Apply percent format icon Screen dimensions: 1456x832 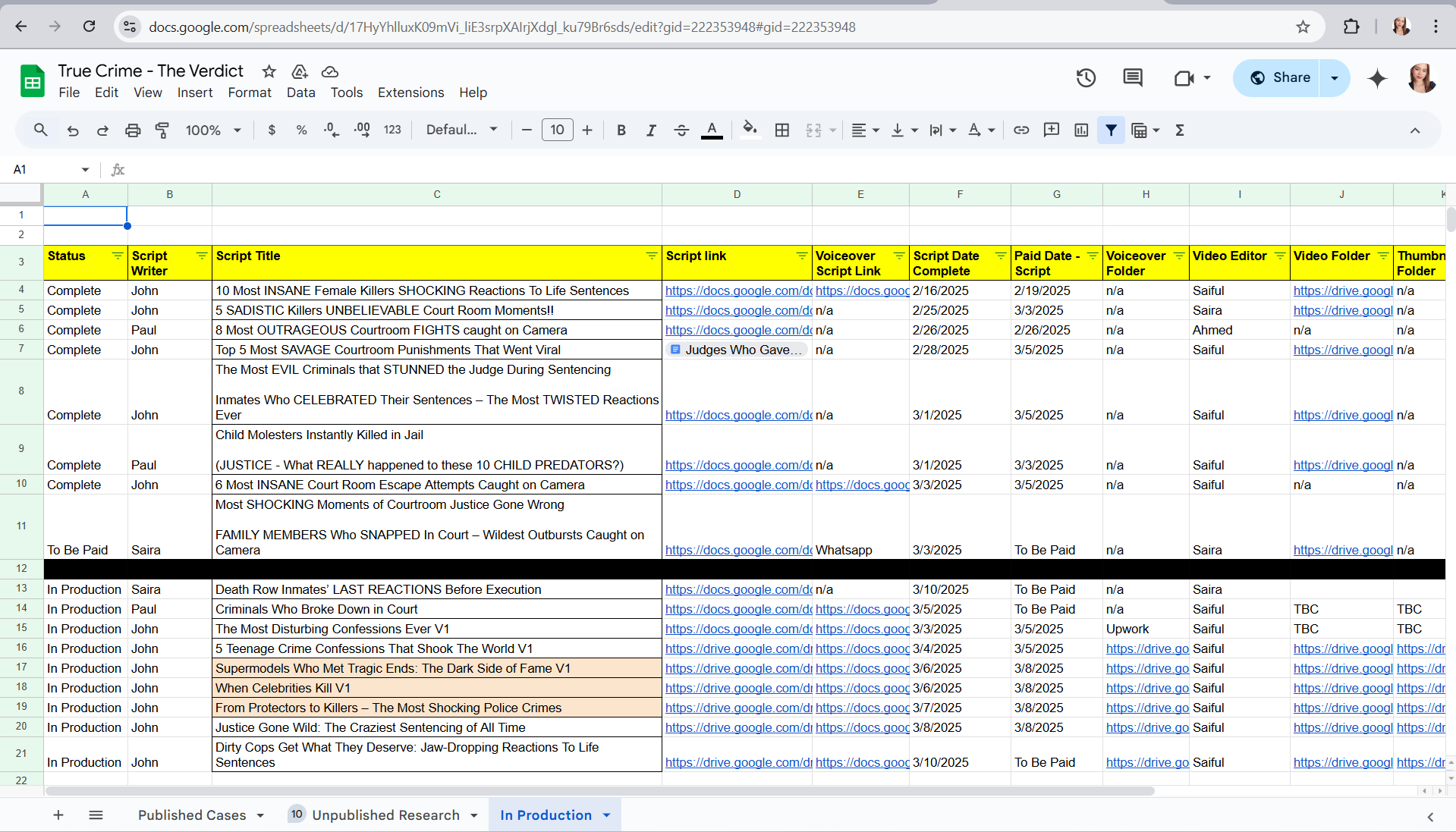coord(301,130)
